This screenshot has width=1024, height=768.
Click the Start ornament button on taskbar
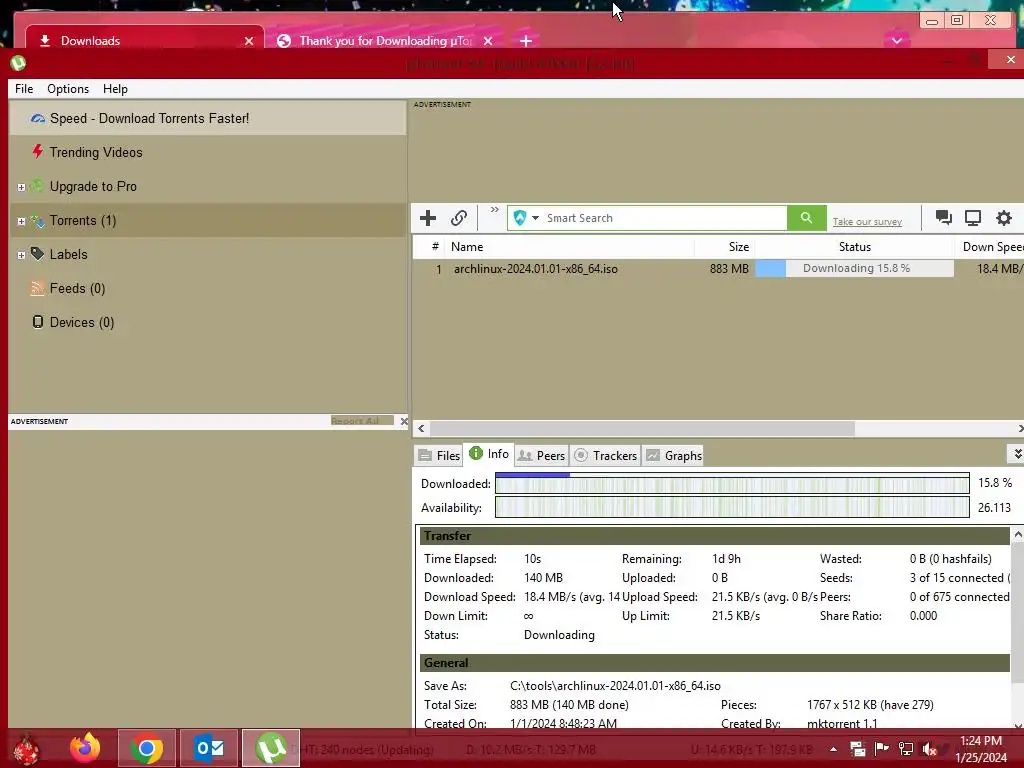coord(27,750)
